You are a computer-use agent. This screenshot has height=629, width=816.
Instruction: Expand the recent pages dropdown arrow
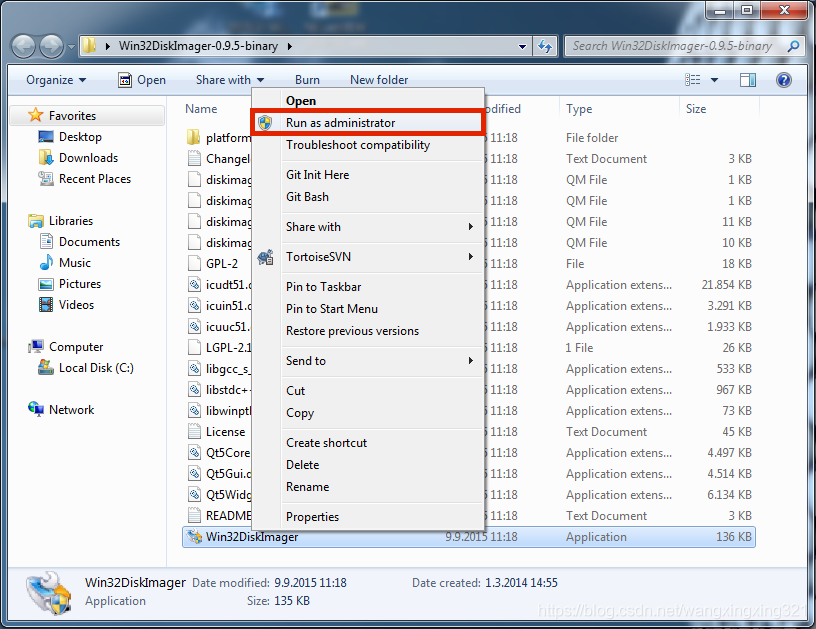tap(71, 47)
